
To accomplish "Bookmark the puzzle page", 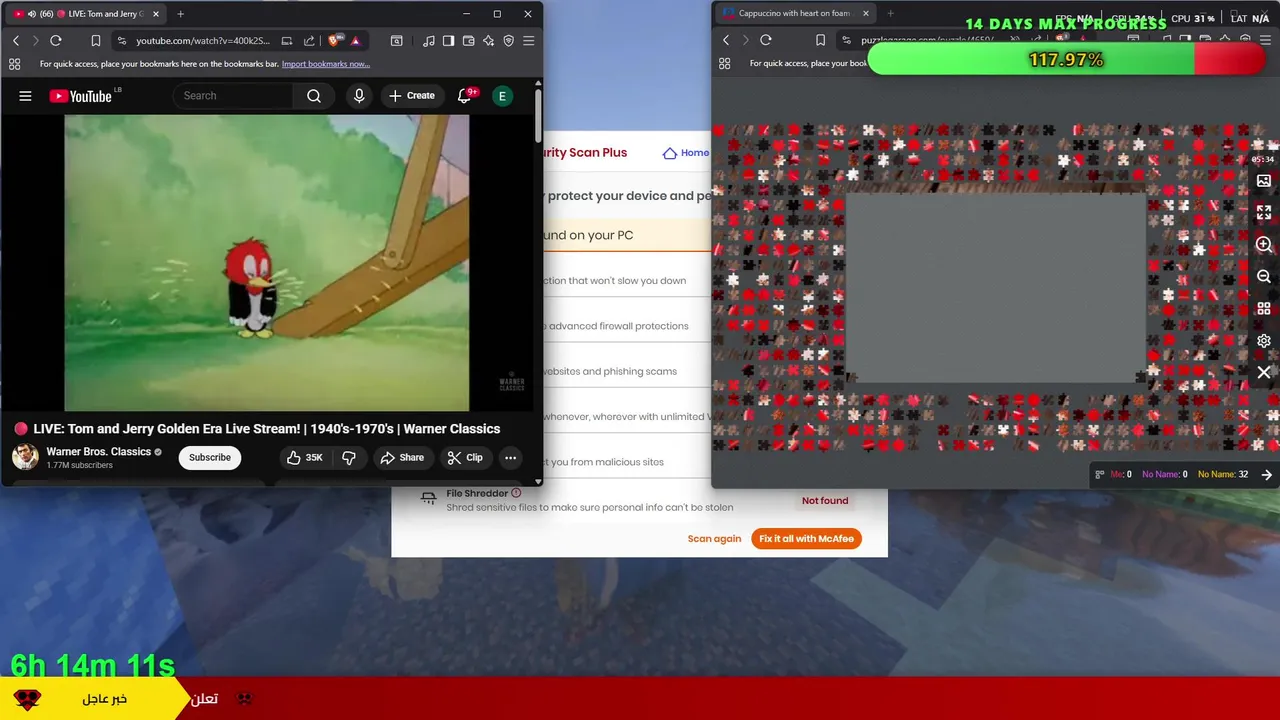I will [821, 40].
